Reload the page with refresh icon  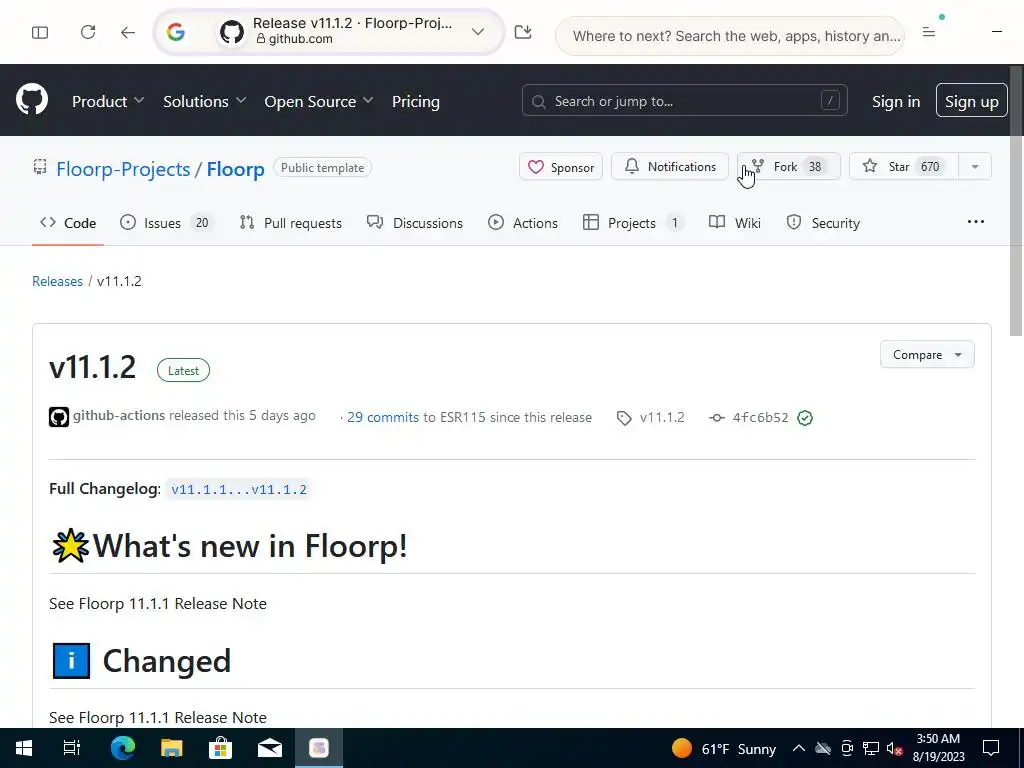tap(88, 32)
